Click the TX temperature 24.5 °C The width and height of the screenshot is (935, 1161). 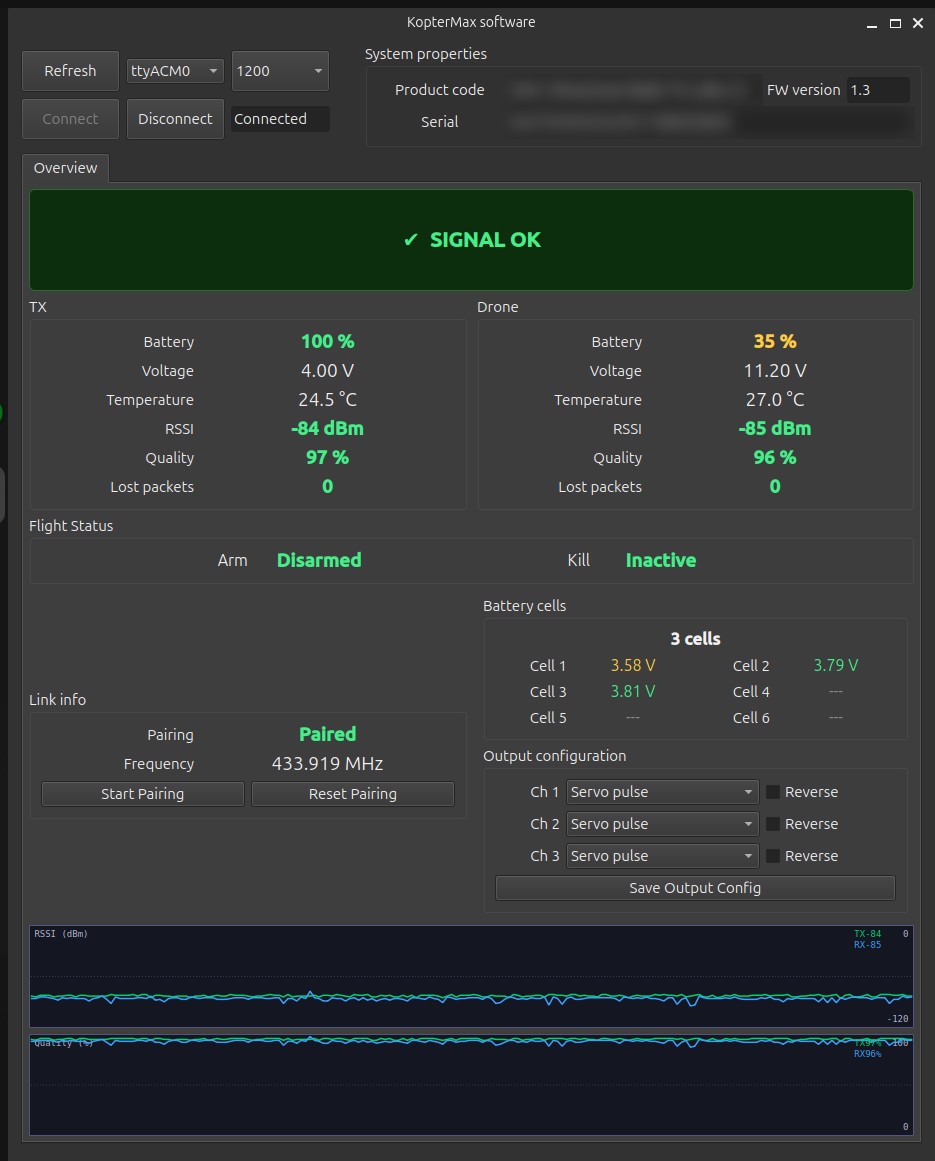327,400
